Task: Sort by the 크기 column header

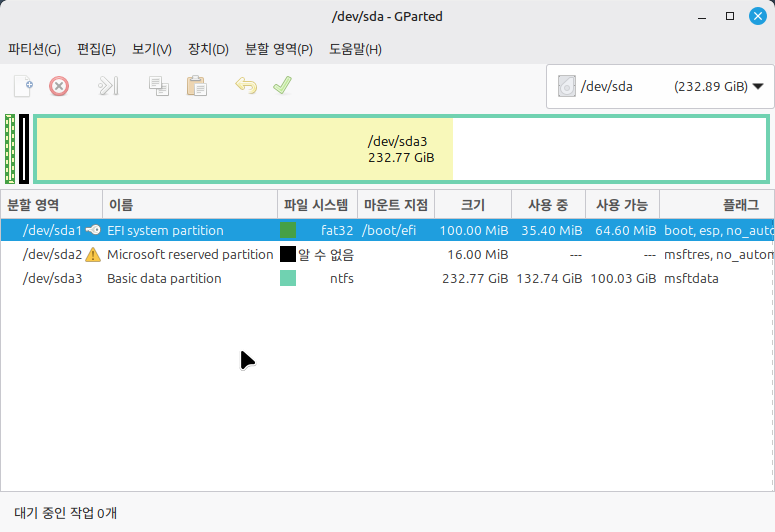Action: (x=473, y=205)
